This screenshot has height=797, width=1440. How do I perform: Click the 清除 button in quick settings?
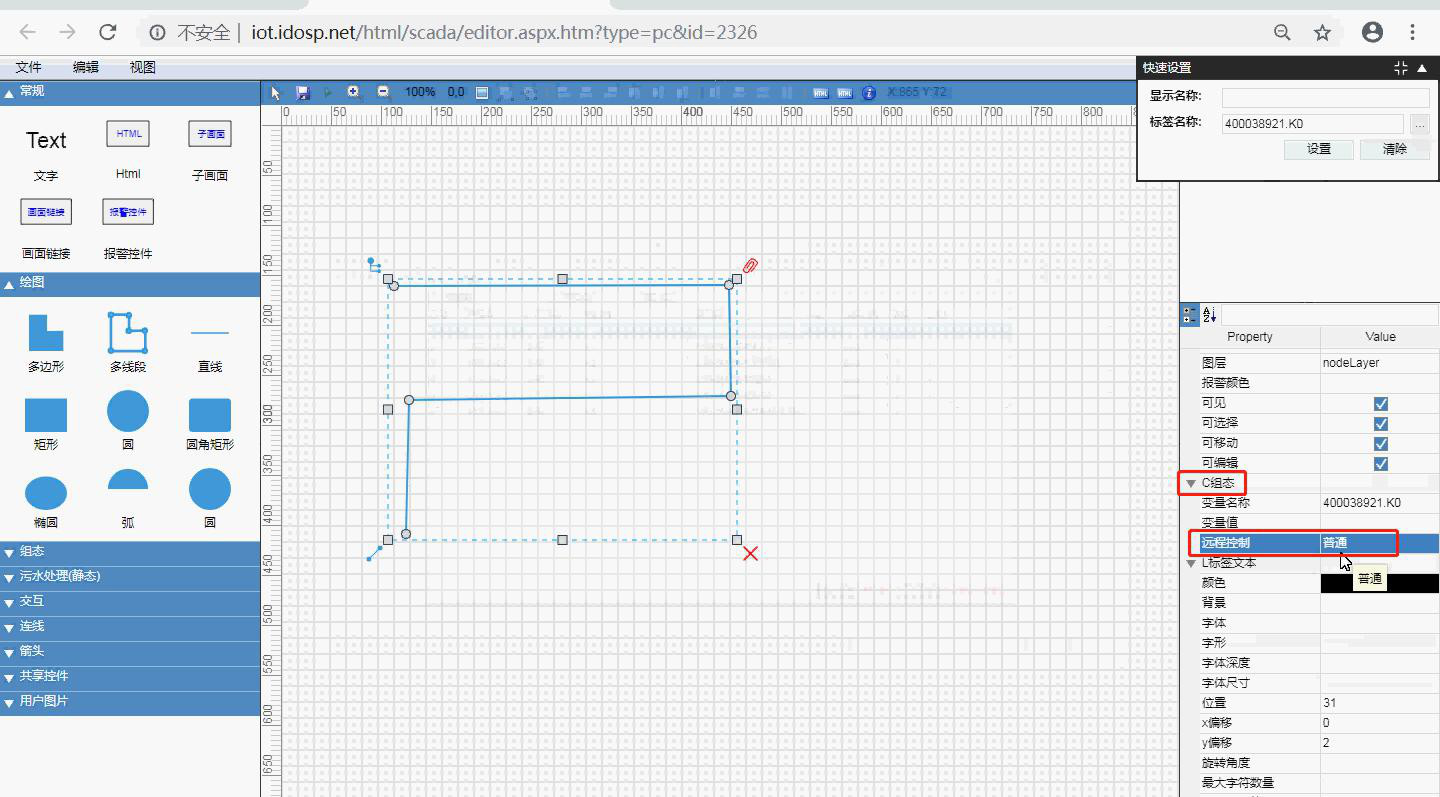pos(1395,149)
